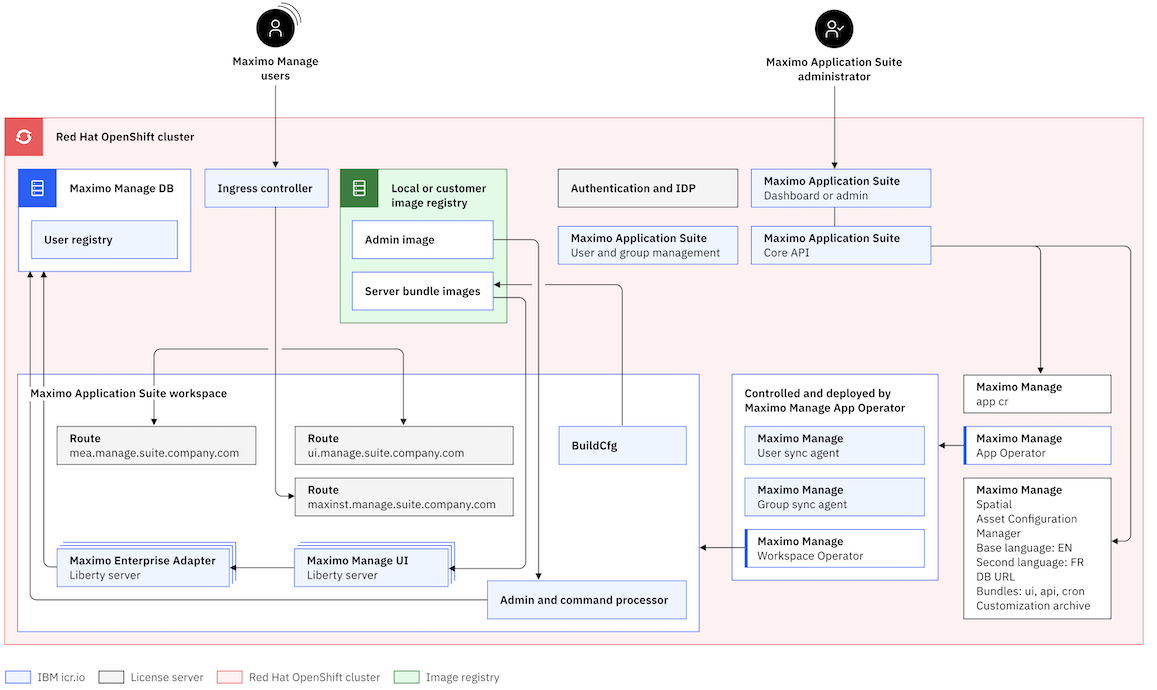Image resolution: width=1157 pixels, height=690 pixels.
Task: Click the Maximo Application Suite administrator icon
Action: 834,29
